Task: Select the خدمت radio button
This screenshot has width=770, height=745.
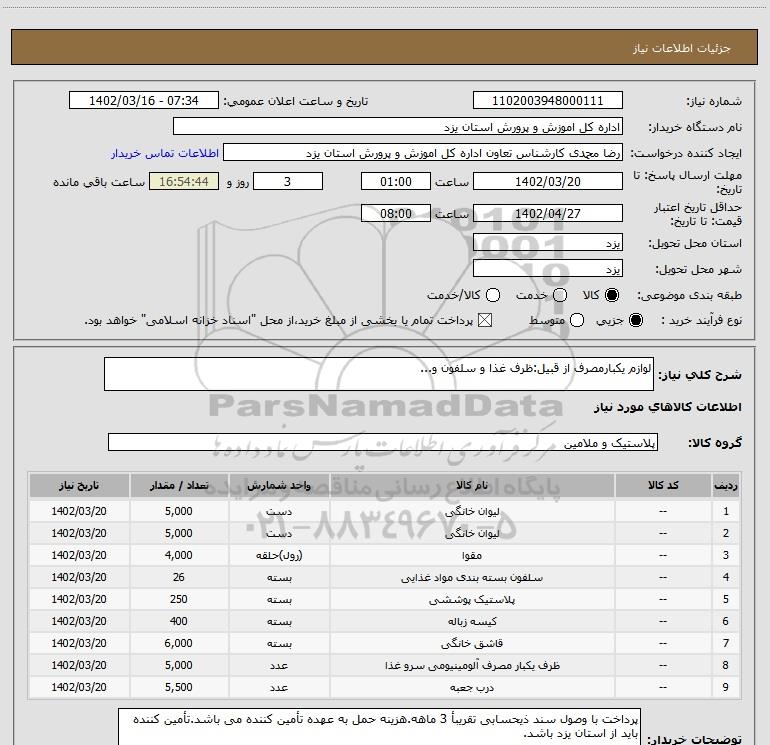Action: 560,295
